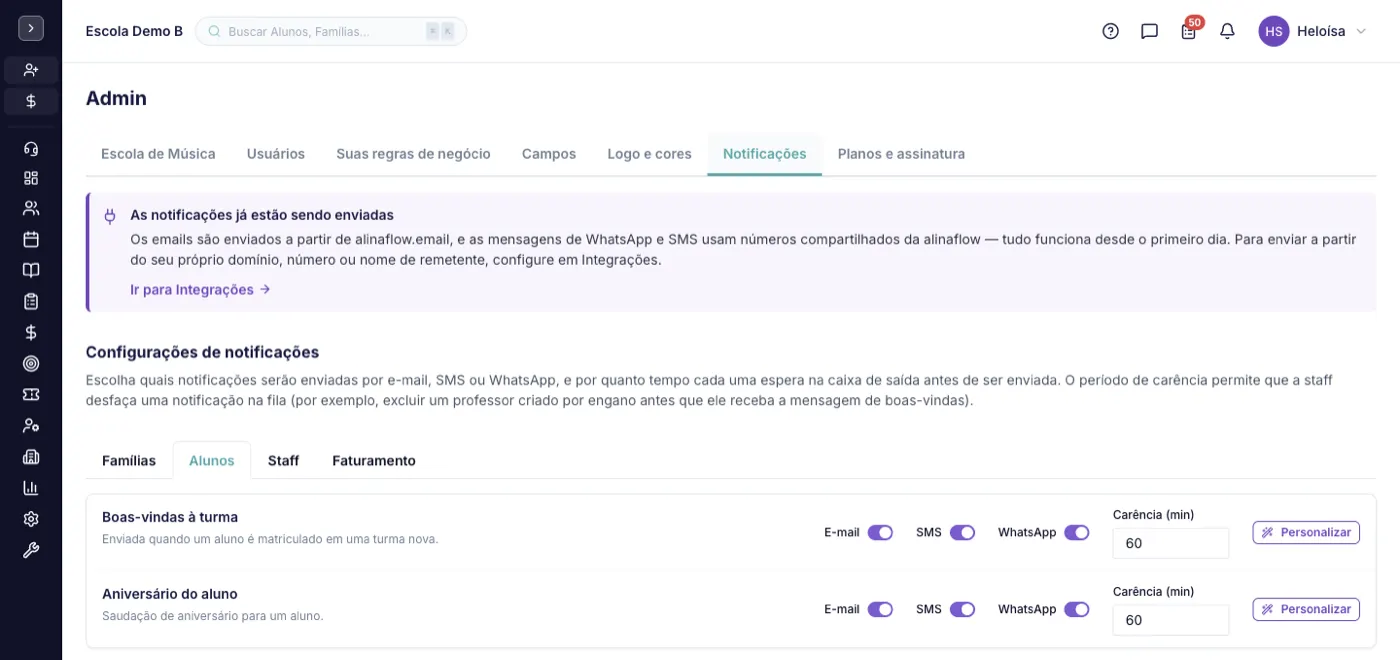1400x660 pixels.
Task: Toggle E-mail for Boas-vindas à turma
Action: [880, 532]
